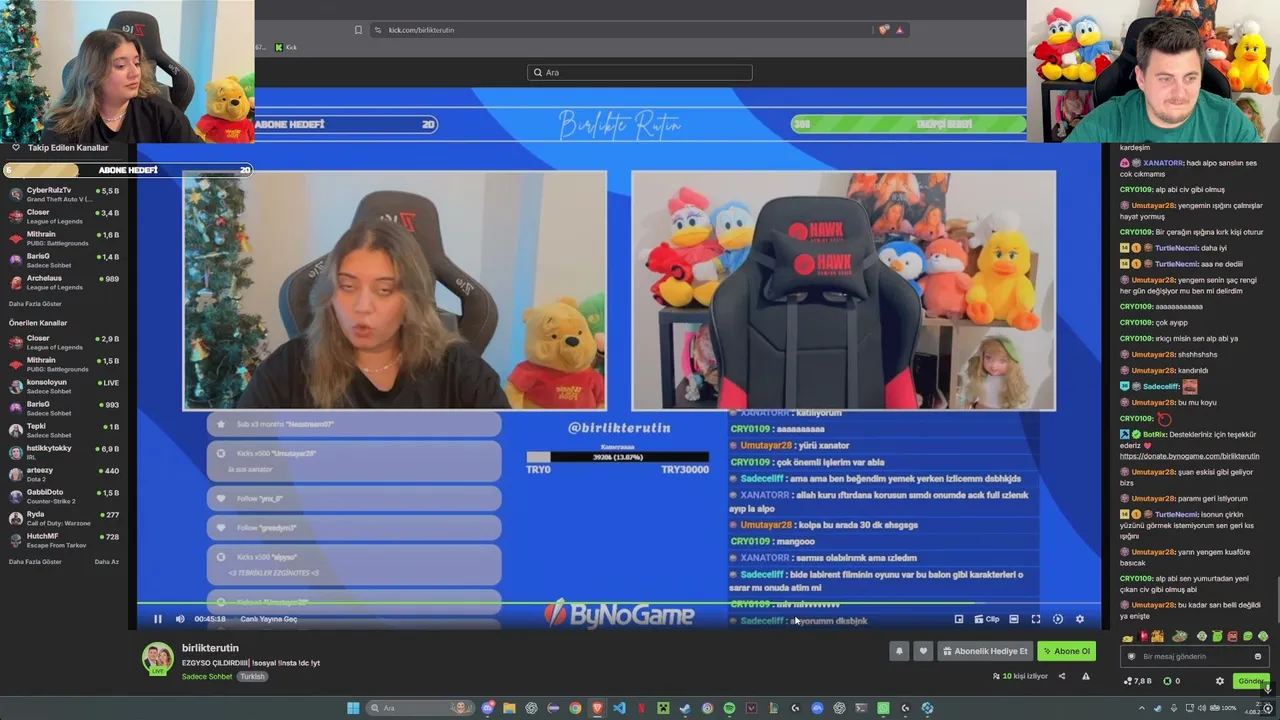Open the video player settings gear
The width and height of the screenshot is (1280, 720).
[1080, 619]
